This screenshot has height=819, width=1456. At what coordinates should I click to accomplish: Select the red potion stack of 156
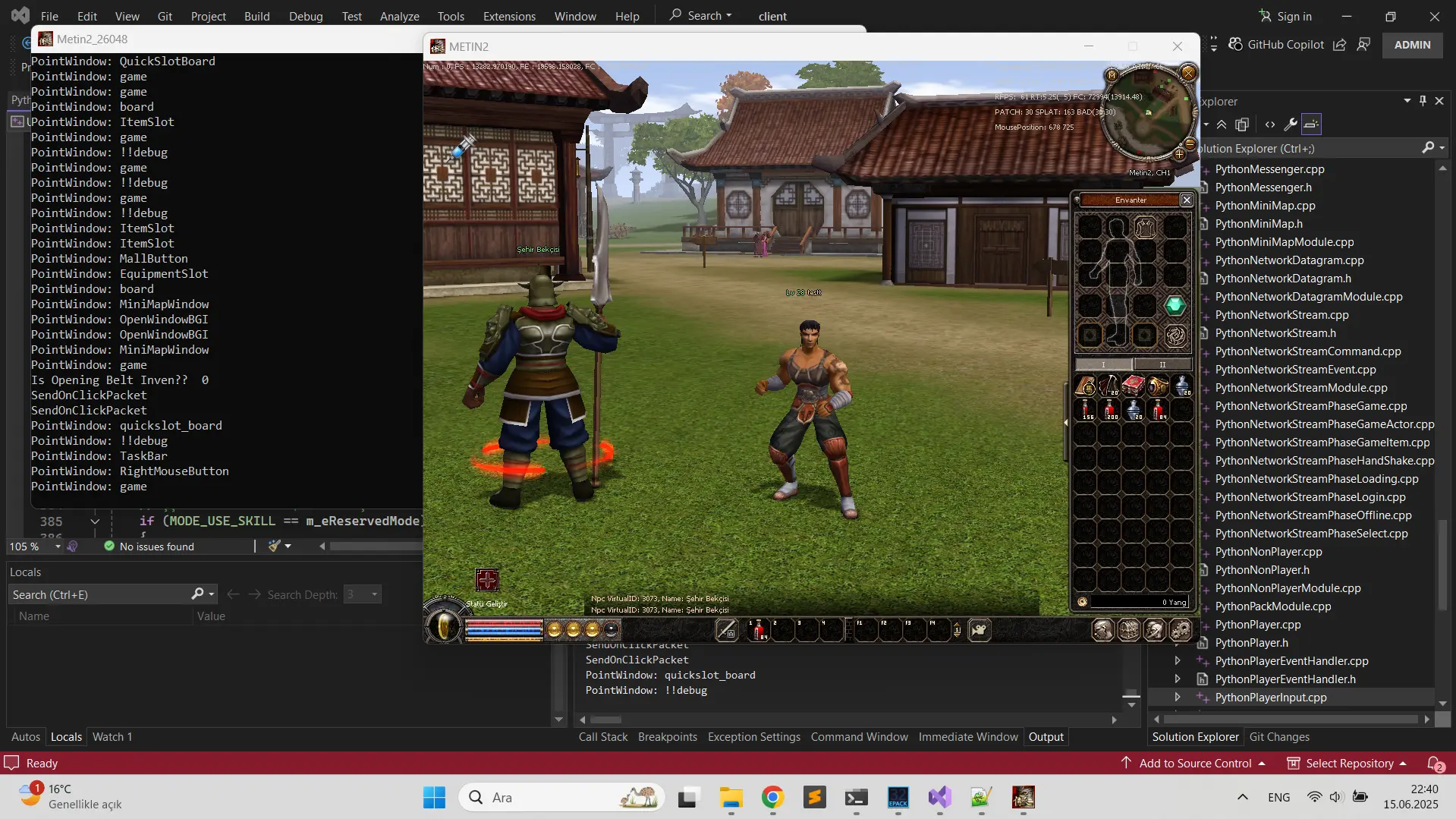(x=1086, y=410)
